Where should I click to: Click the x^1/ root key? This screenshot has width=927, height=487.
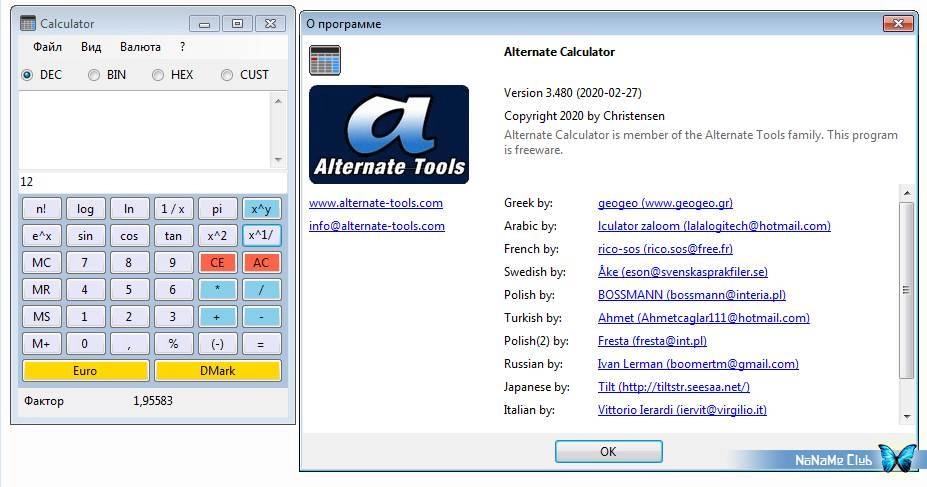[x=261, y=236]
